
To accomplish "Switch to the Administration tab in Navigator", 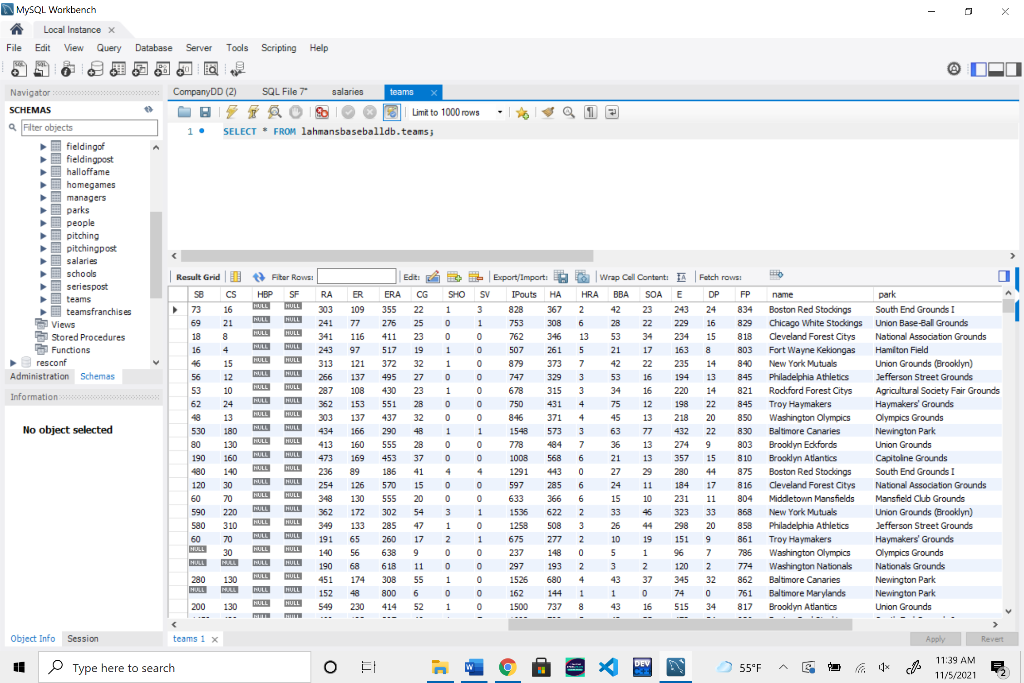I will click(39, 376).
